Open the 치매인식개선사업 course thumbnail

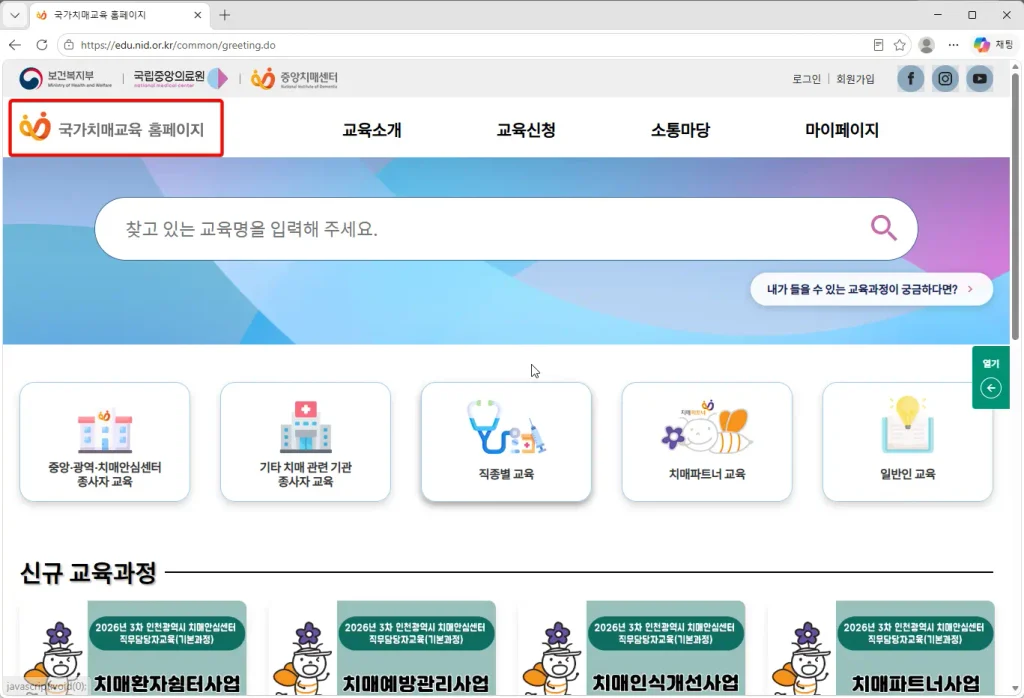point(632,648)
